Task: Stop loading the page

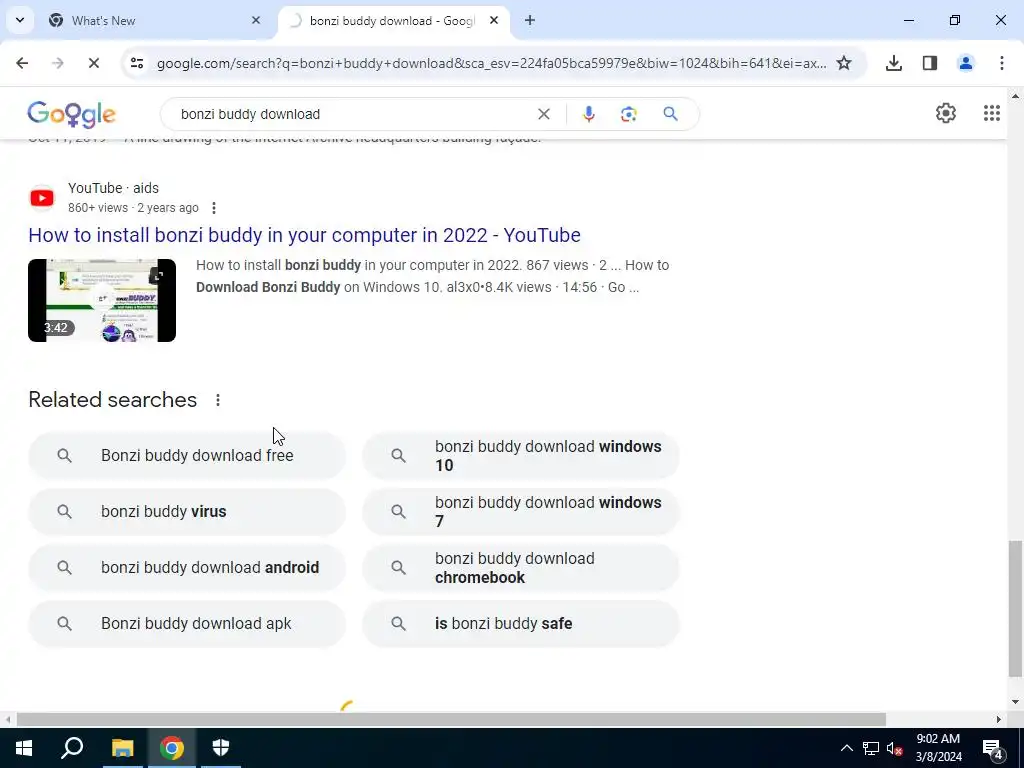Action: click(93, 63)
